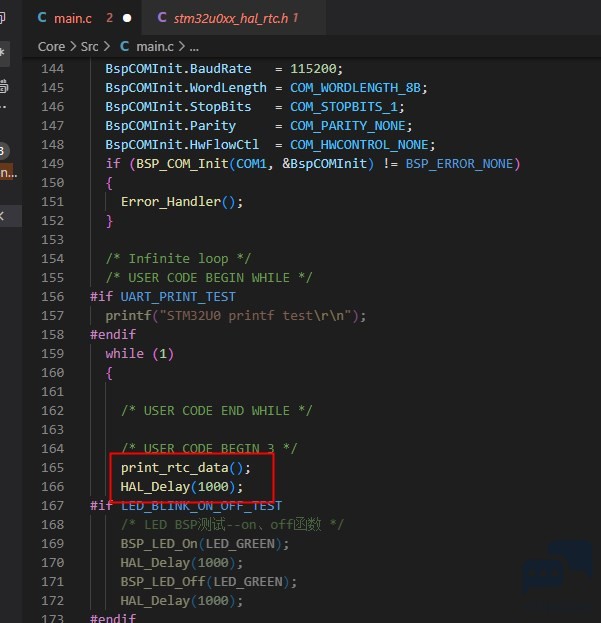Click COM_STOPBITS_1 on line 146
Screen dimensions: 601x623
coord(344,107)
